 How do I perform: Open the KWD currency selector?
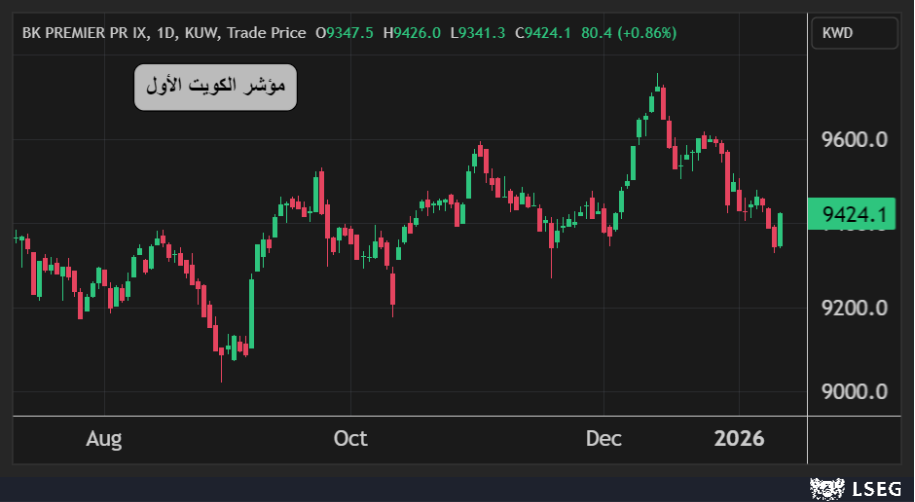(x=853, y=33)
